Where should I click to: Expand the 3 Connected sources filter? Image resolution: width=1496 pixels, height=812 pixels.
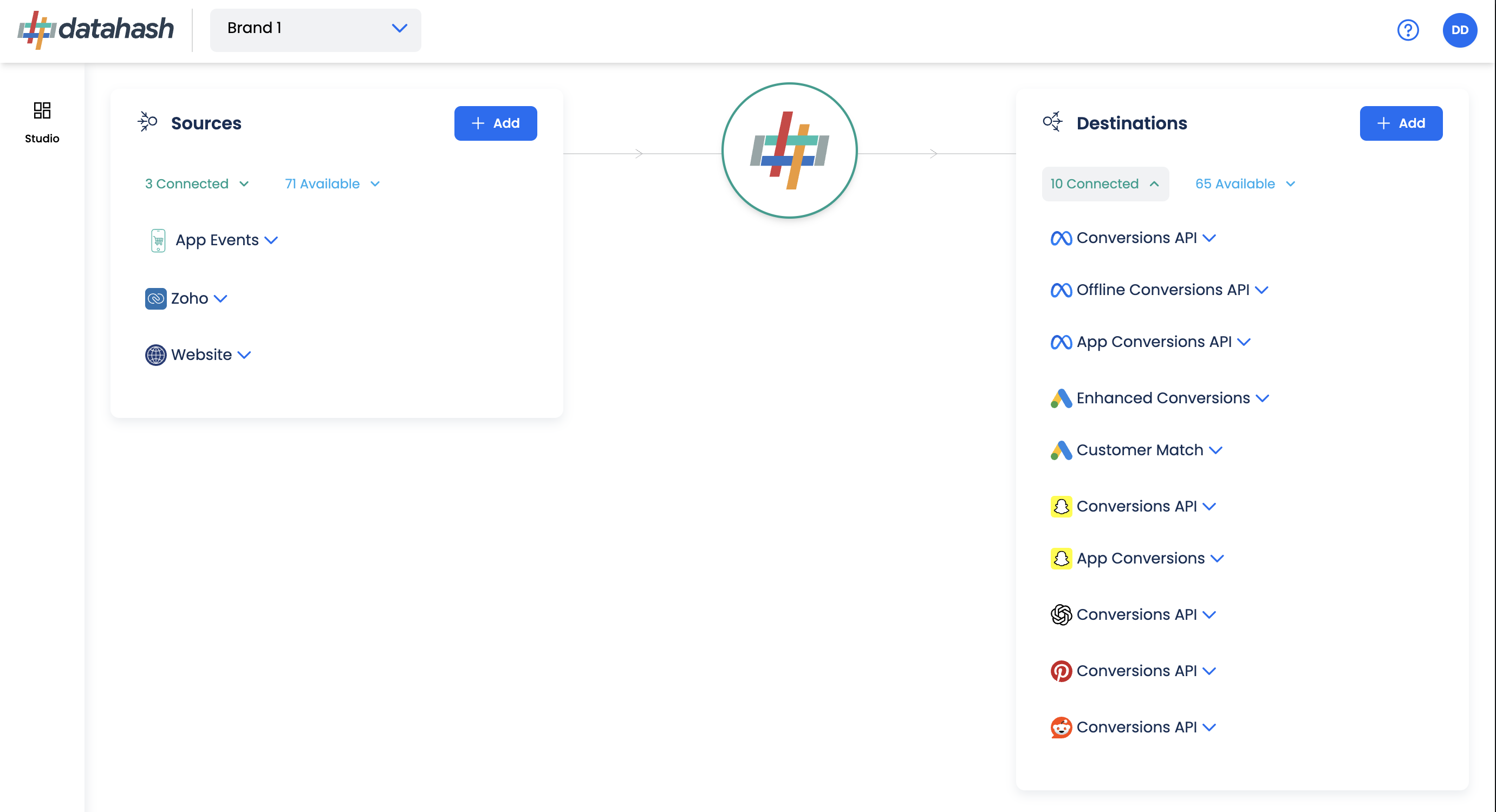[x=197, y=184]
